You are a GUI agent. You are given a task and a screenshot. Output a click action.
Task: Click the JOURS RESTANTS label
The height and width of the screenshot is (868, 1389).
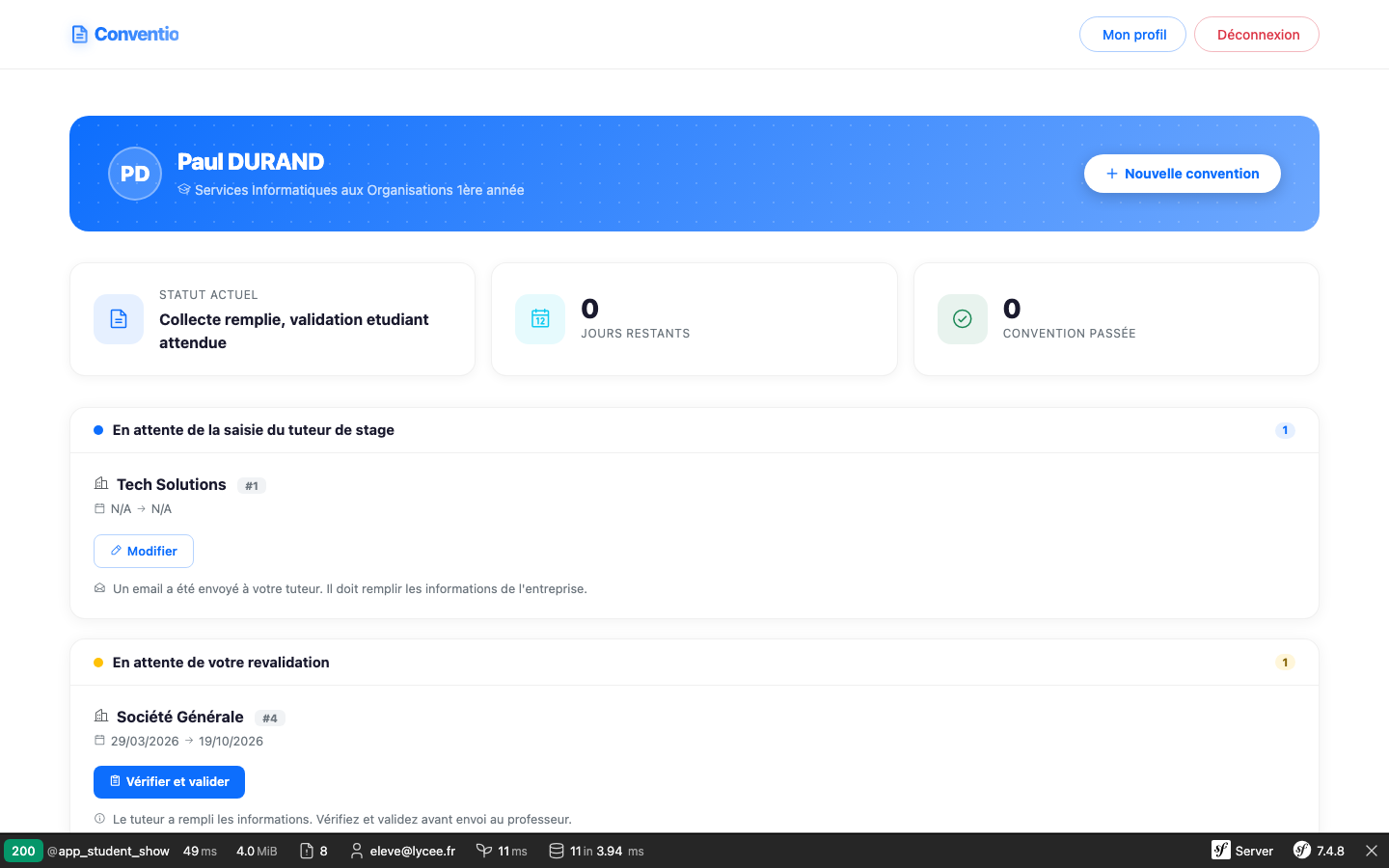[636, 334]
